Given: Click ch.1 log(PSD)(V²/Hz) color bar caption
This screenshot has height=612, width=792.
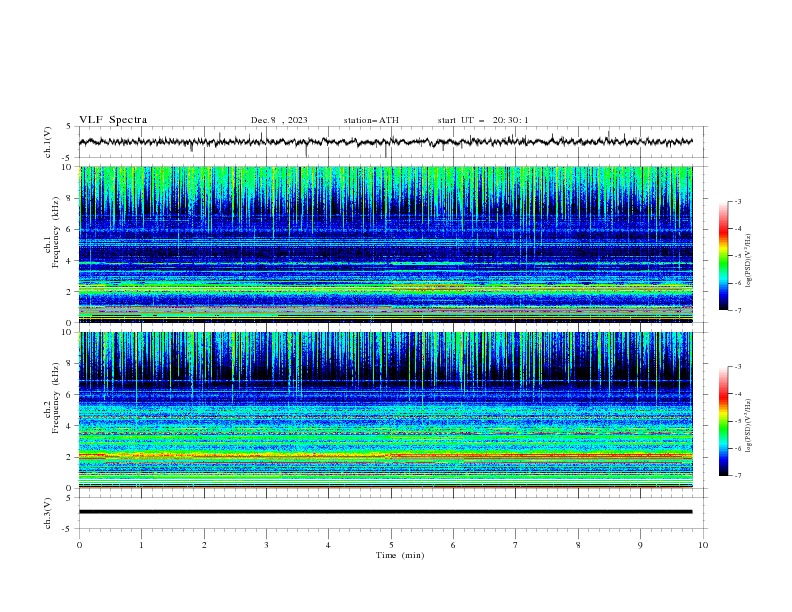Looking at the screenshot, I should (749, 261).
